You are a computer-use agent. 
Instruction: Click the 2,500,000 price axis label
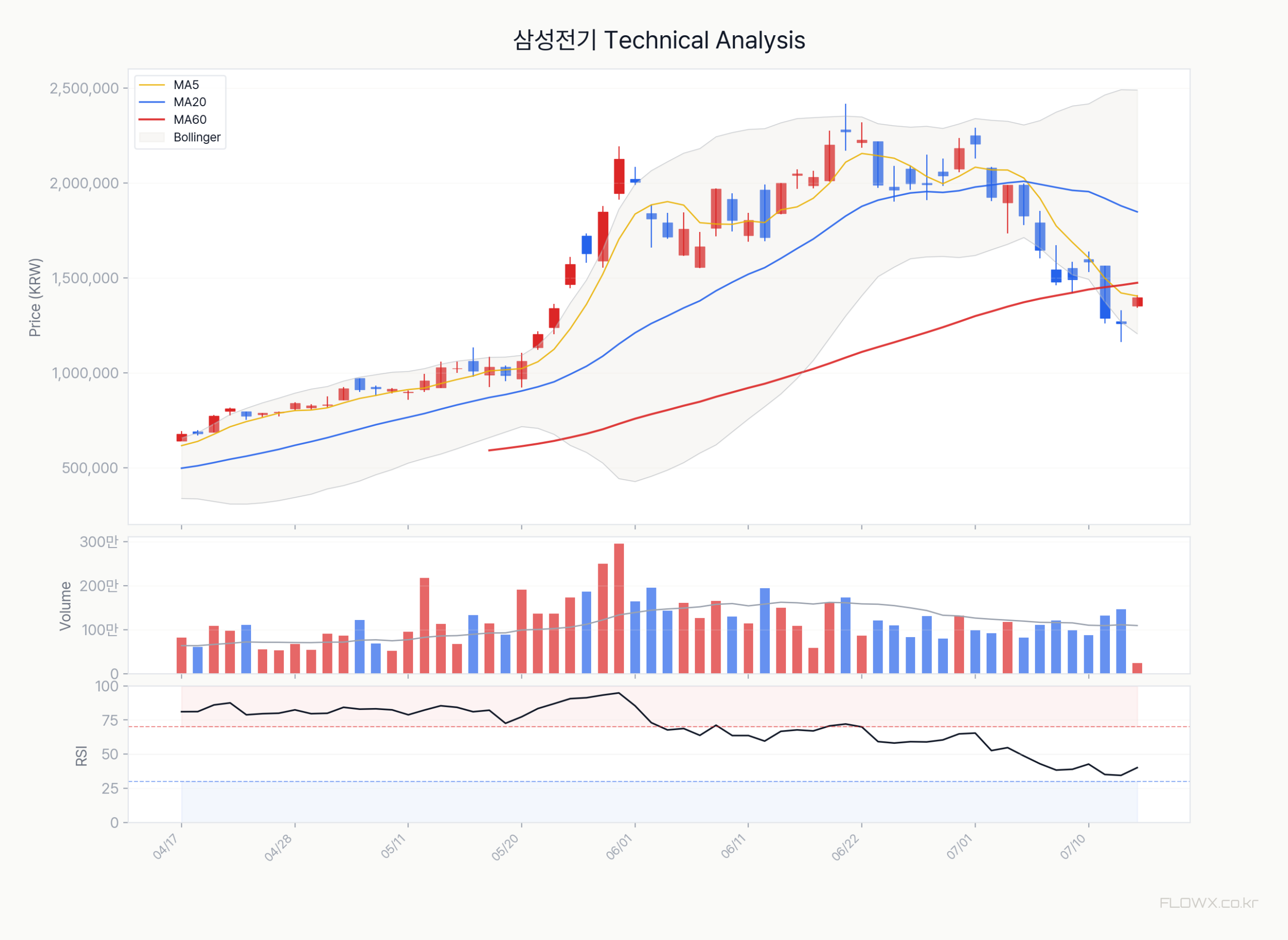(x=84, y=88)
